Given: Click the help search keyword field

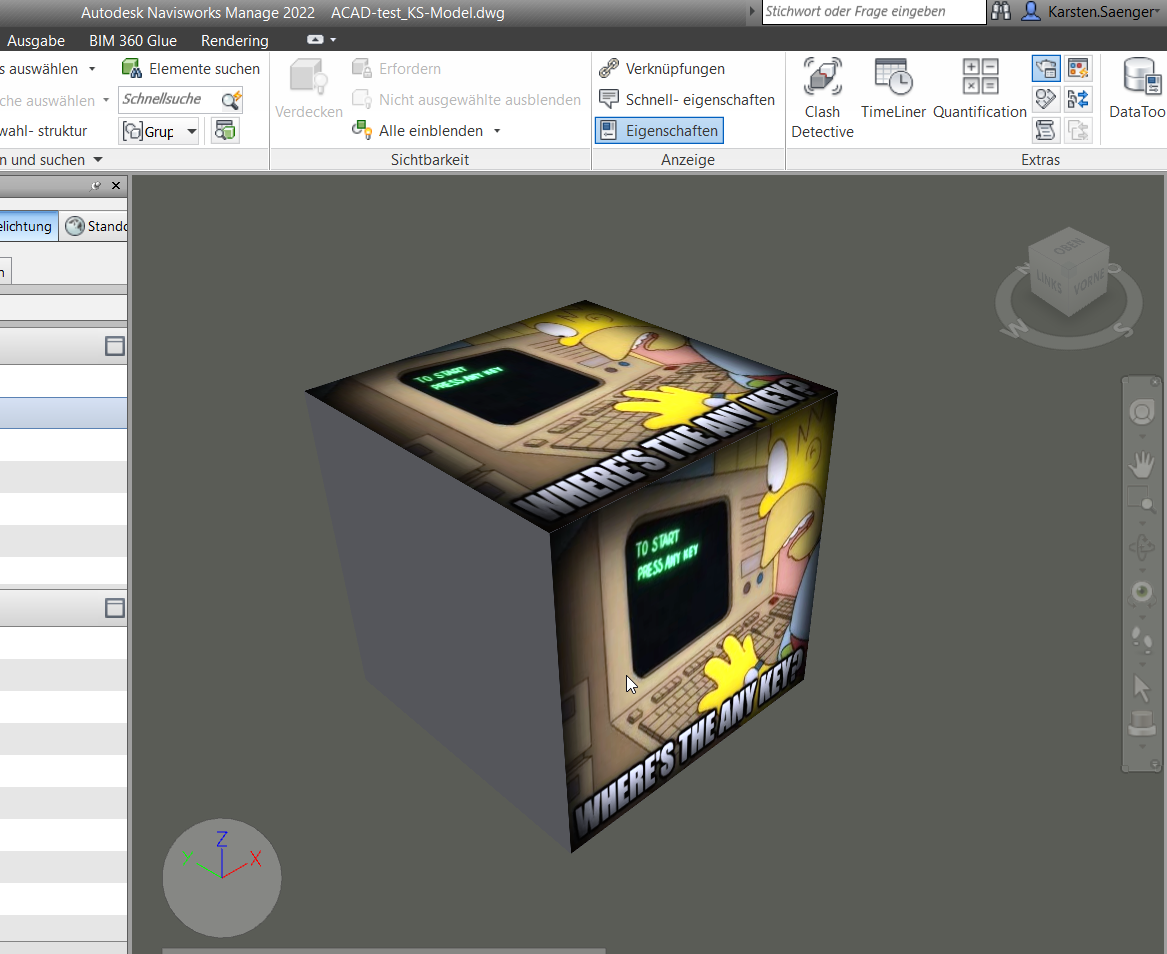Looking at the screenshot, I should (874, 12).
